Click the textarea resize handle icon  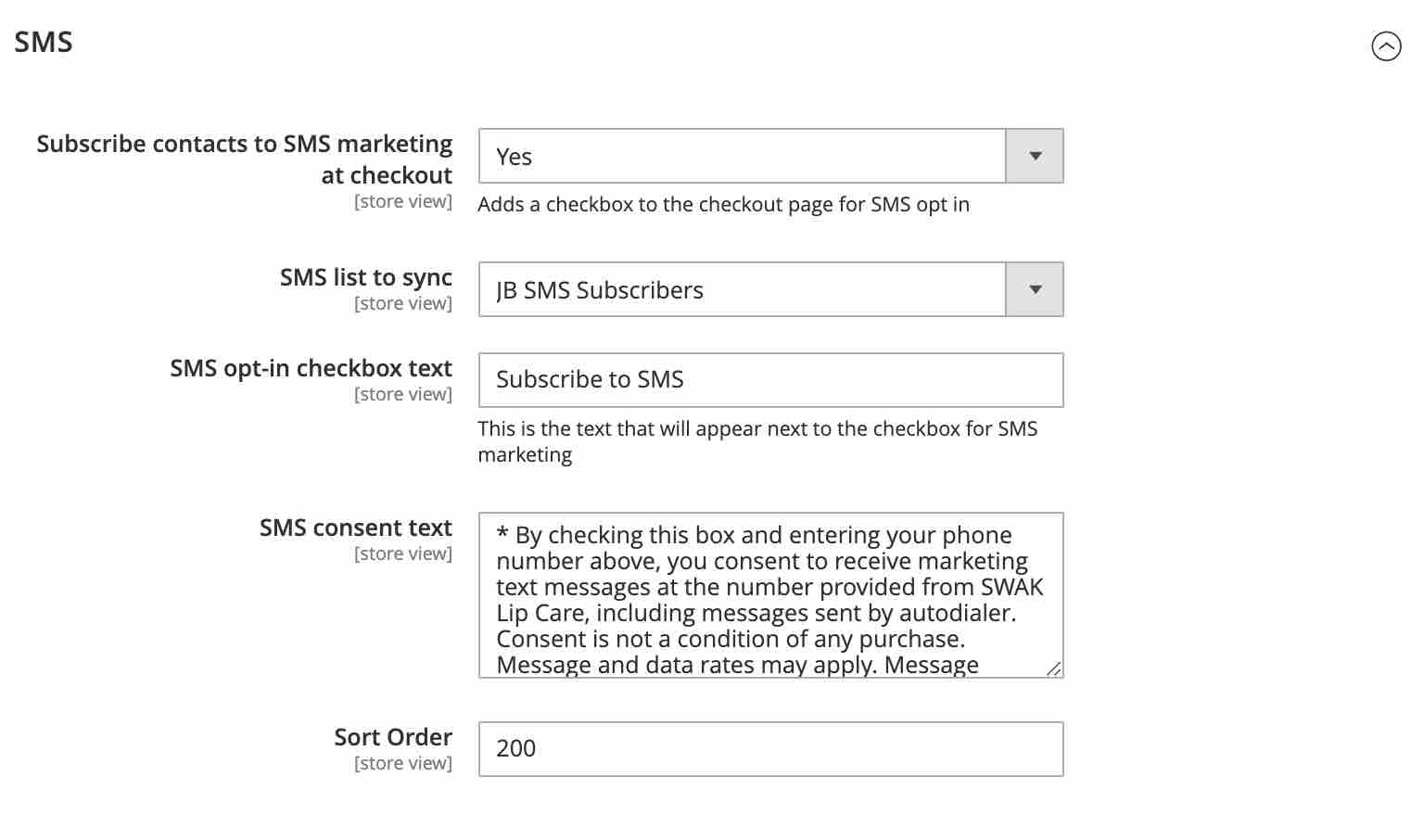click(x=1055, y=669)
